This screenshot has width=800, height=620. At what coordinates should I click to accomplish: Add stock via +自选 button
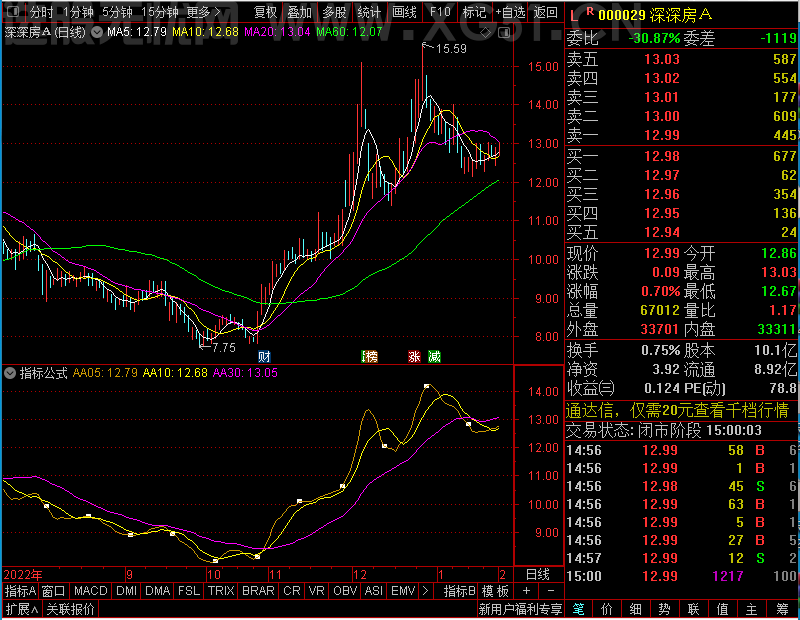point(510,11)
